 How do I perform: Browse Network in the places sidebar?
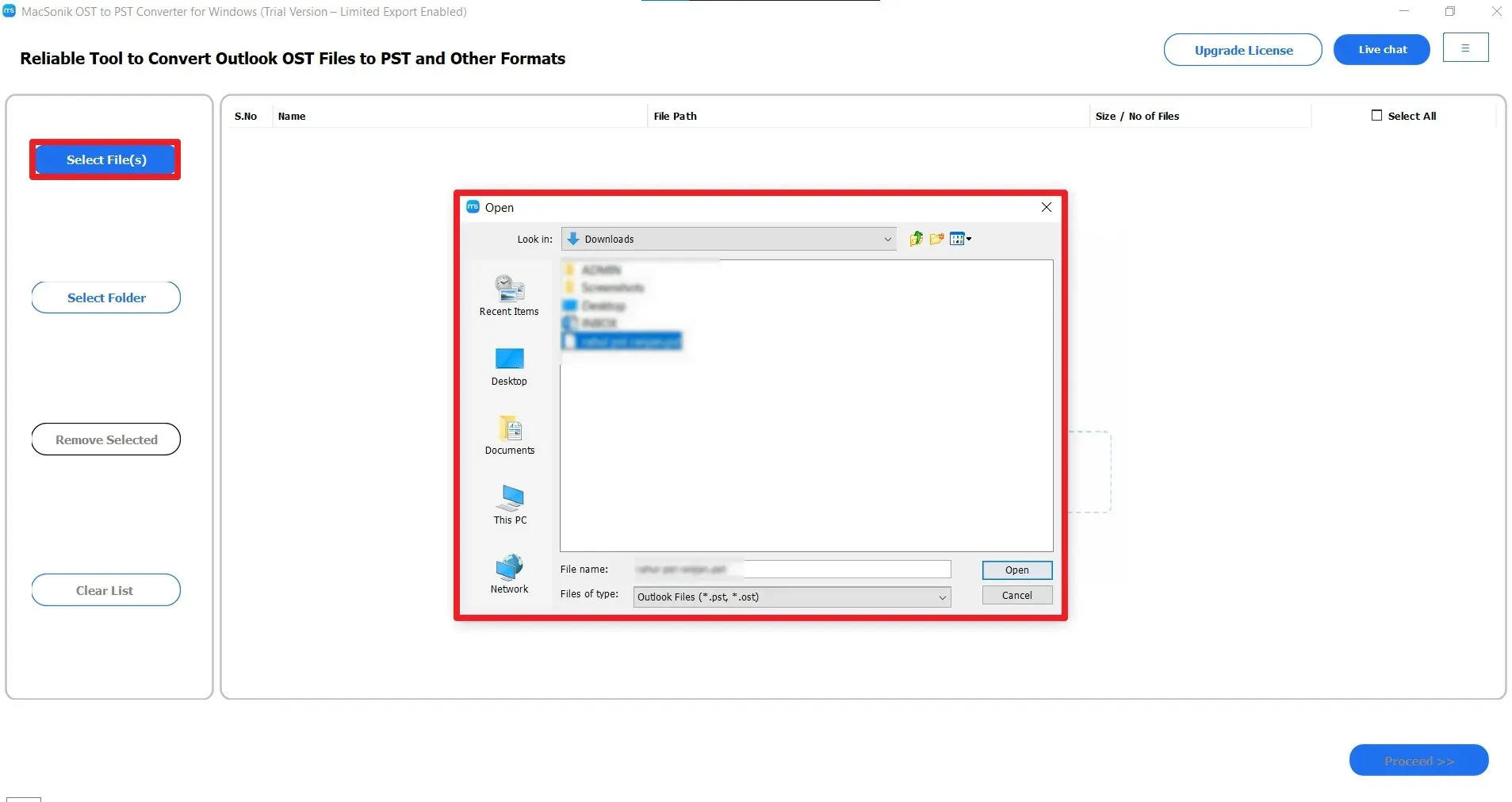(509, 574)
